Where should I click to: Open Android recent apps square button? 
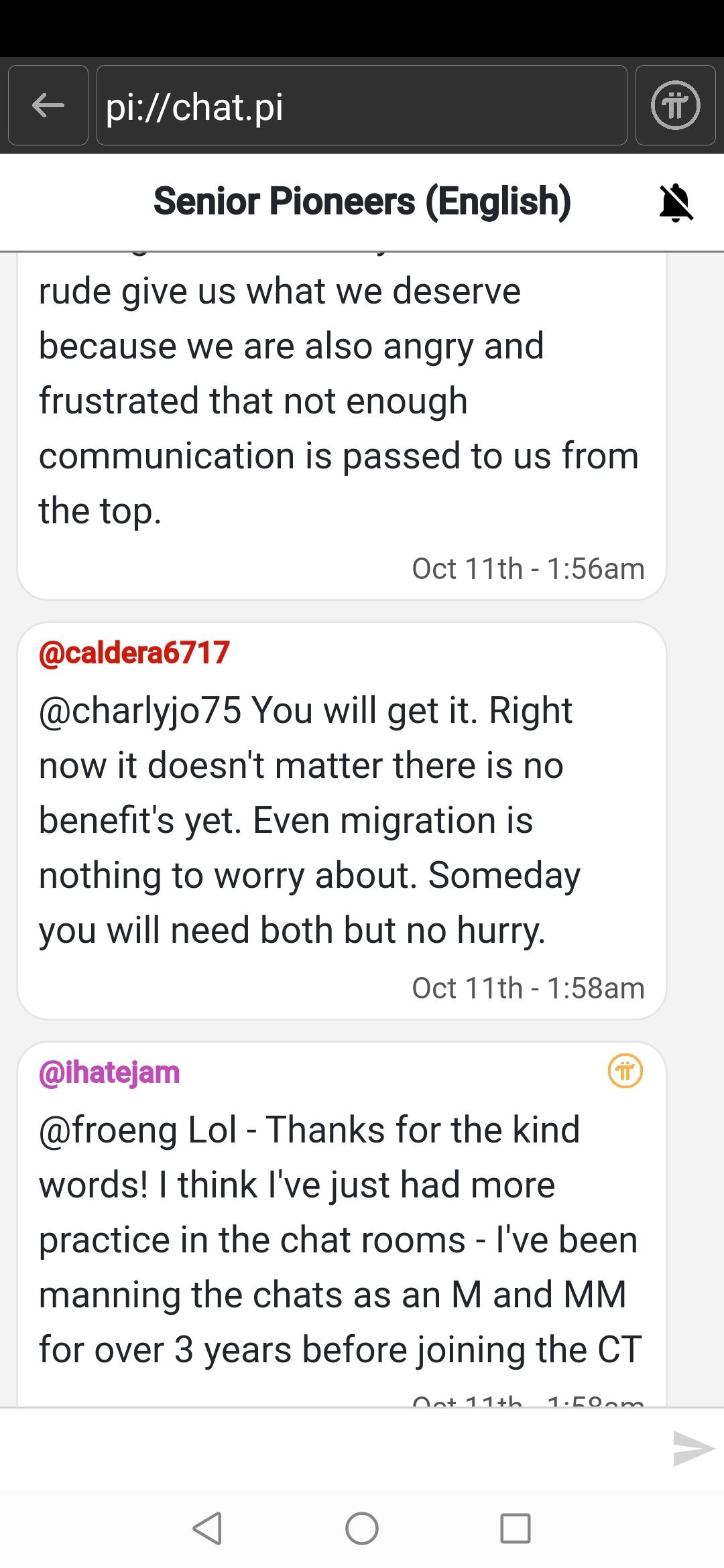click(x=516, y=1528)
